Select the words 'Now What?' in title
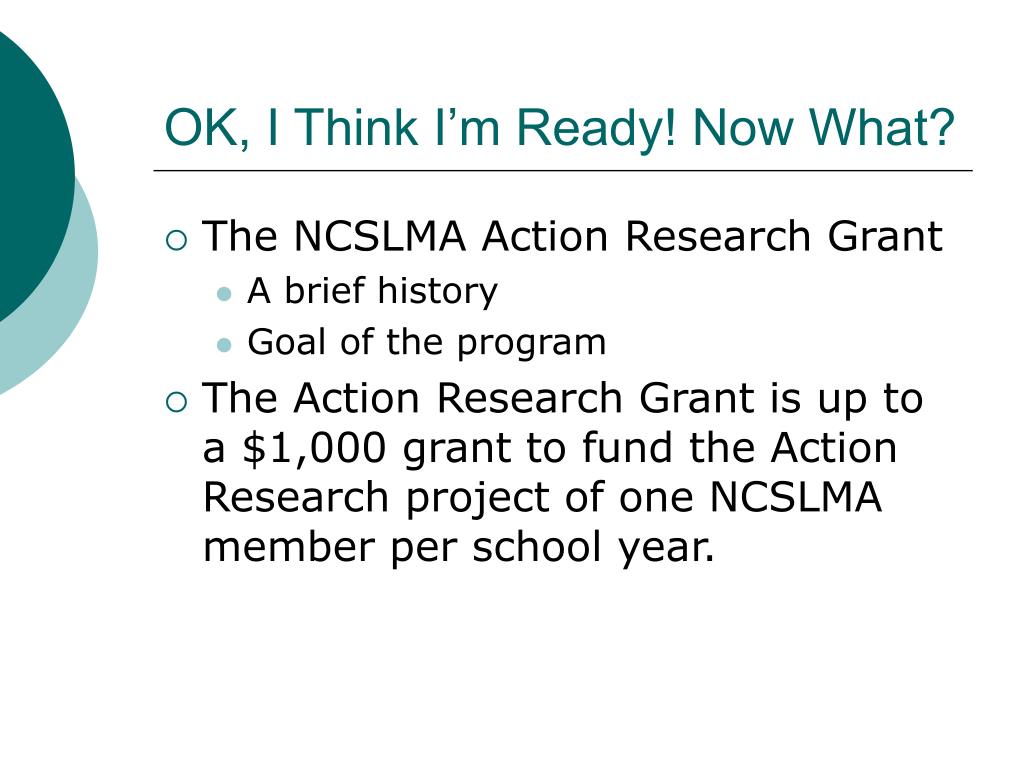The width and height of the screenshot is (1024, 768). tap(824, 127)
